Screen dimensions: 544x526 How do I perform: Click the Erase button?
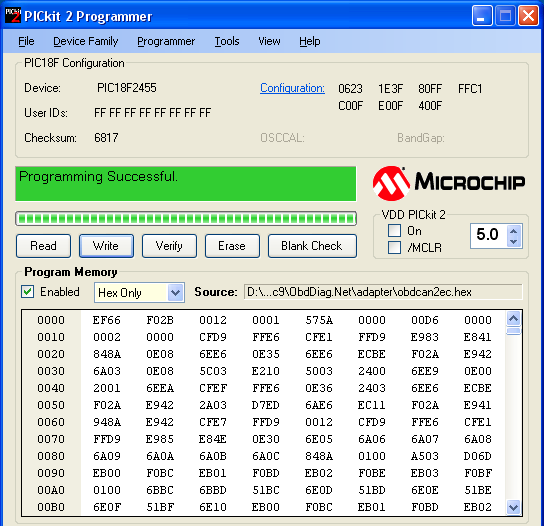[x=232, y=246]
